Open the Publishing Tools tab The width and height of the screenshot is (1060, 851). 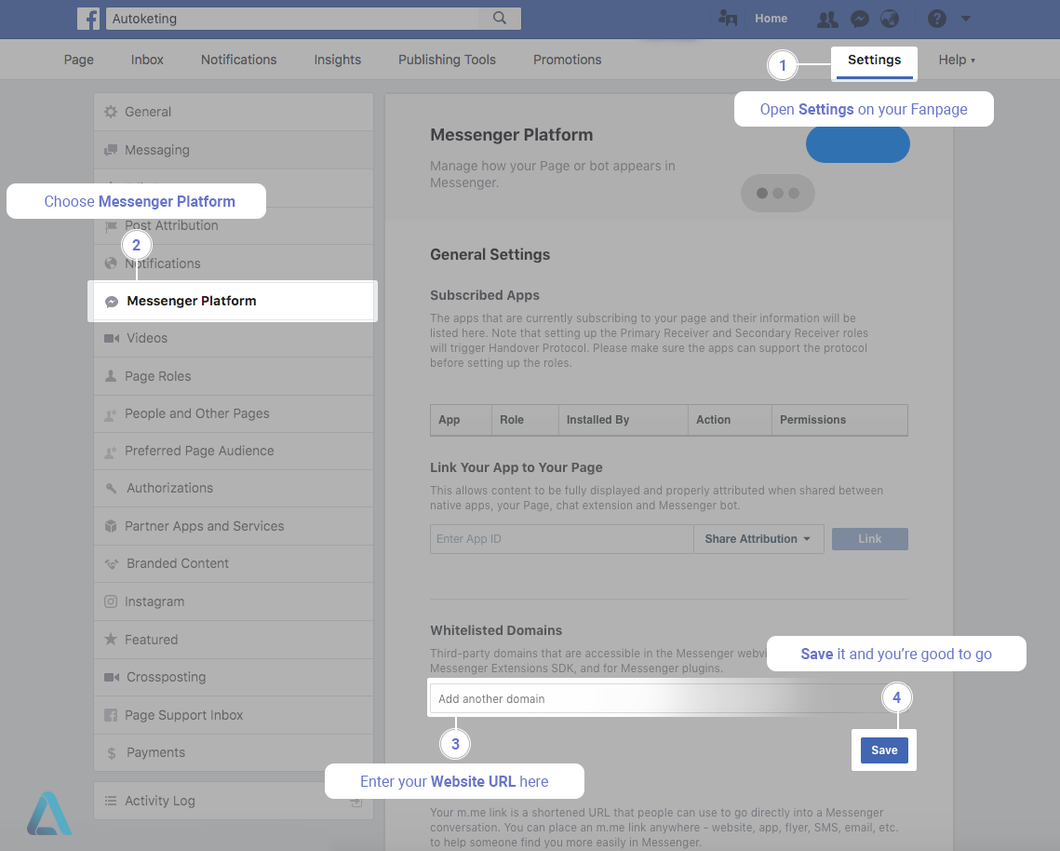click(x=446, y=60)
